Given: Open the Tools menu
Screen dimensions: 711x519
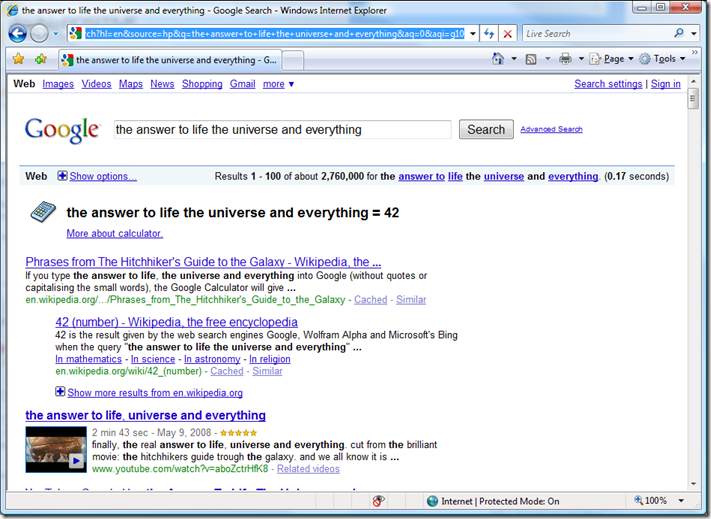Looking at the screenshot, I should click(x=662, y=59).
